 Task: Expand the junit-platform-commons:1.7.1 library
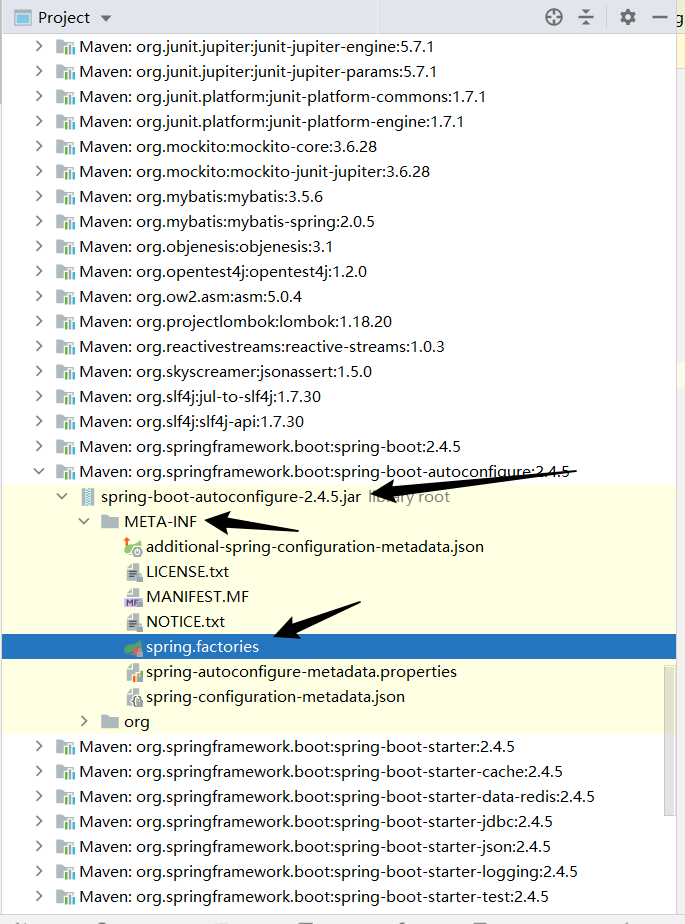point(39,96)
